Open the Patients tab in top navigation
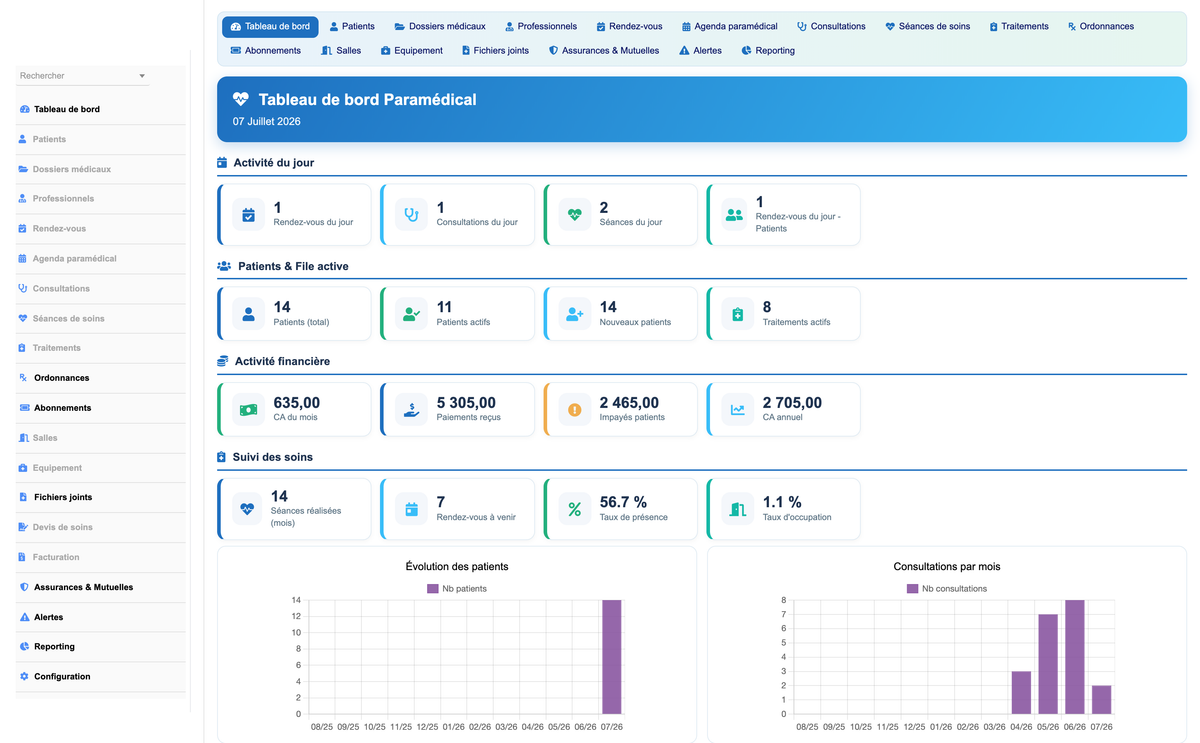This screenshot has width=1200, height=743. [352, 26]
